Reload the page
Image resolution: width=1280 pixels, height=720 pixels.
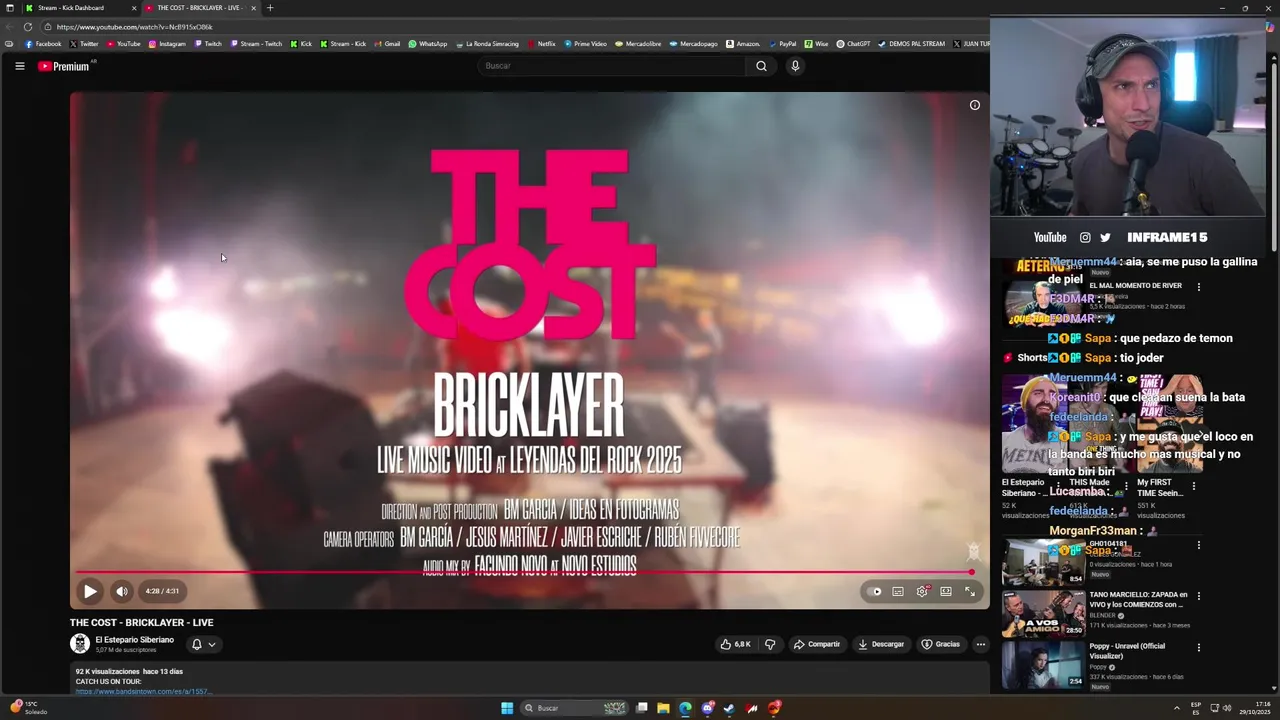[28, 27]
